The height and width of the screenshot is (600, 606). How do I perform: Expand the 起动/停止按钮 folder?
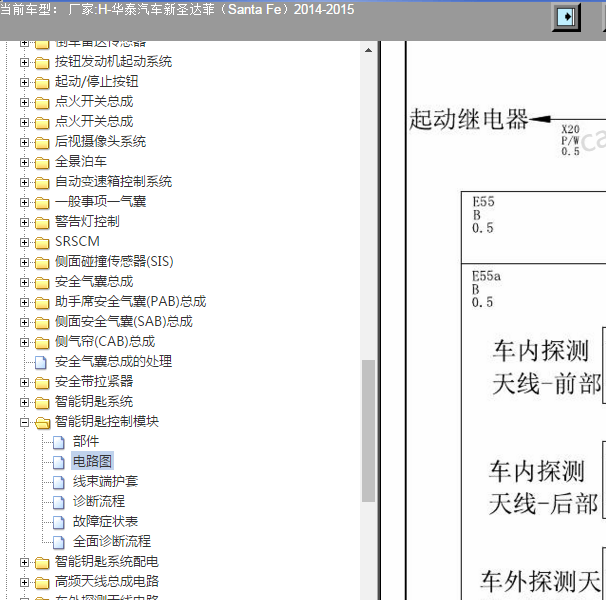click(x=24, y=82)
